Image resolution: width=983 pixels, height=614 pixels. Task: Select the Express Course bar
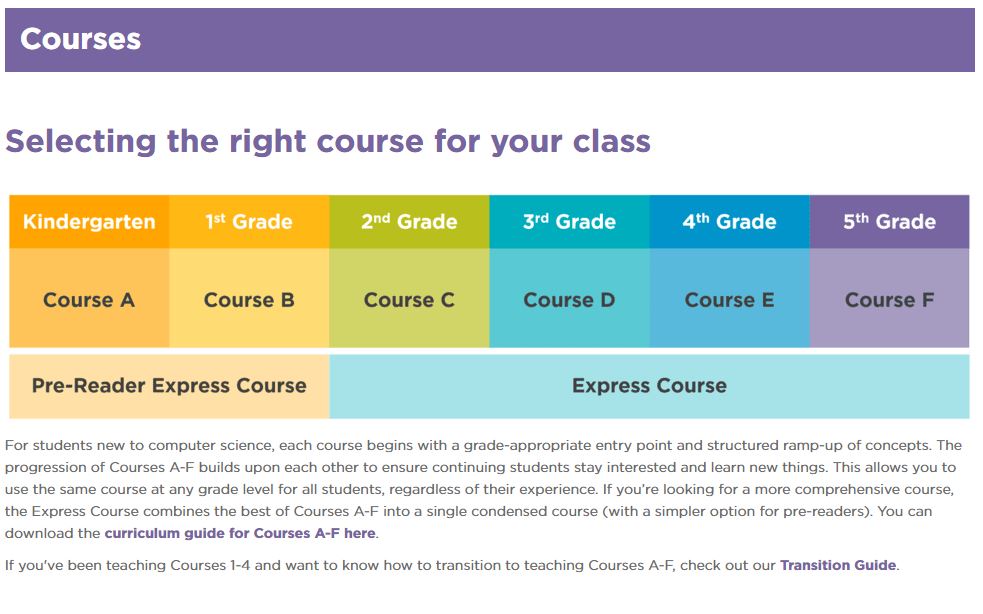[x=649, y=386]
